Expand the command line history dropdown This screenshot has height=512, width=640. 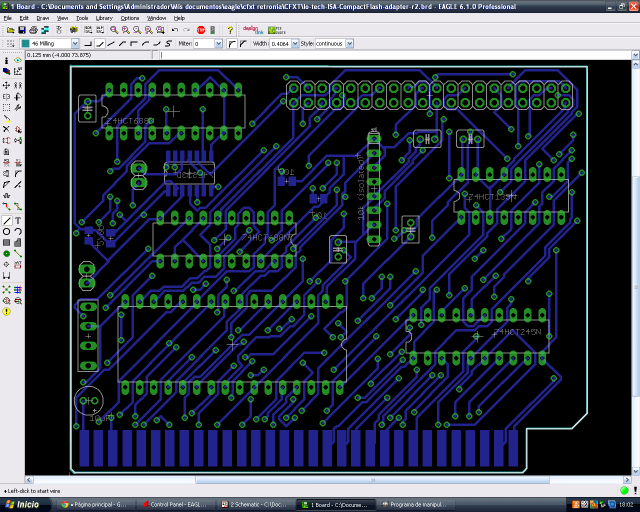(636, 55)
